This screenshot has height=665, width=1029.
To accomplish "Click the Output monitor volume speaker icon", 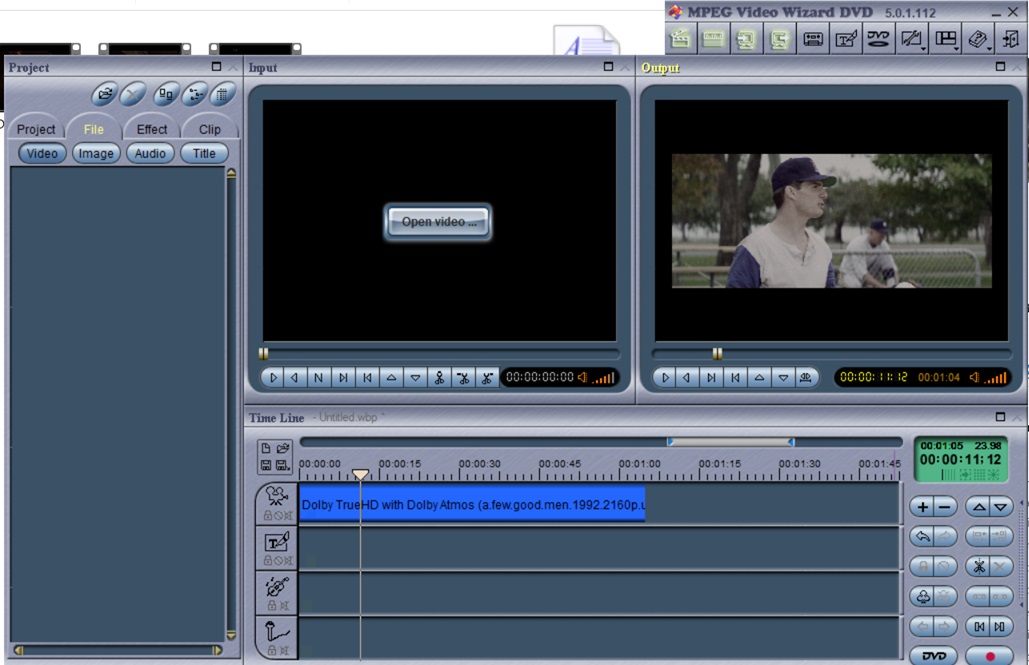I will pyautogui.click(x=975, y=377).
